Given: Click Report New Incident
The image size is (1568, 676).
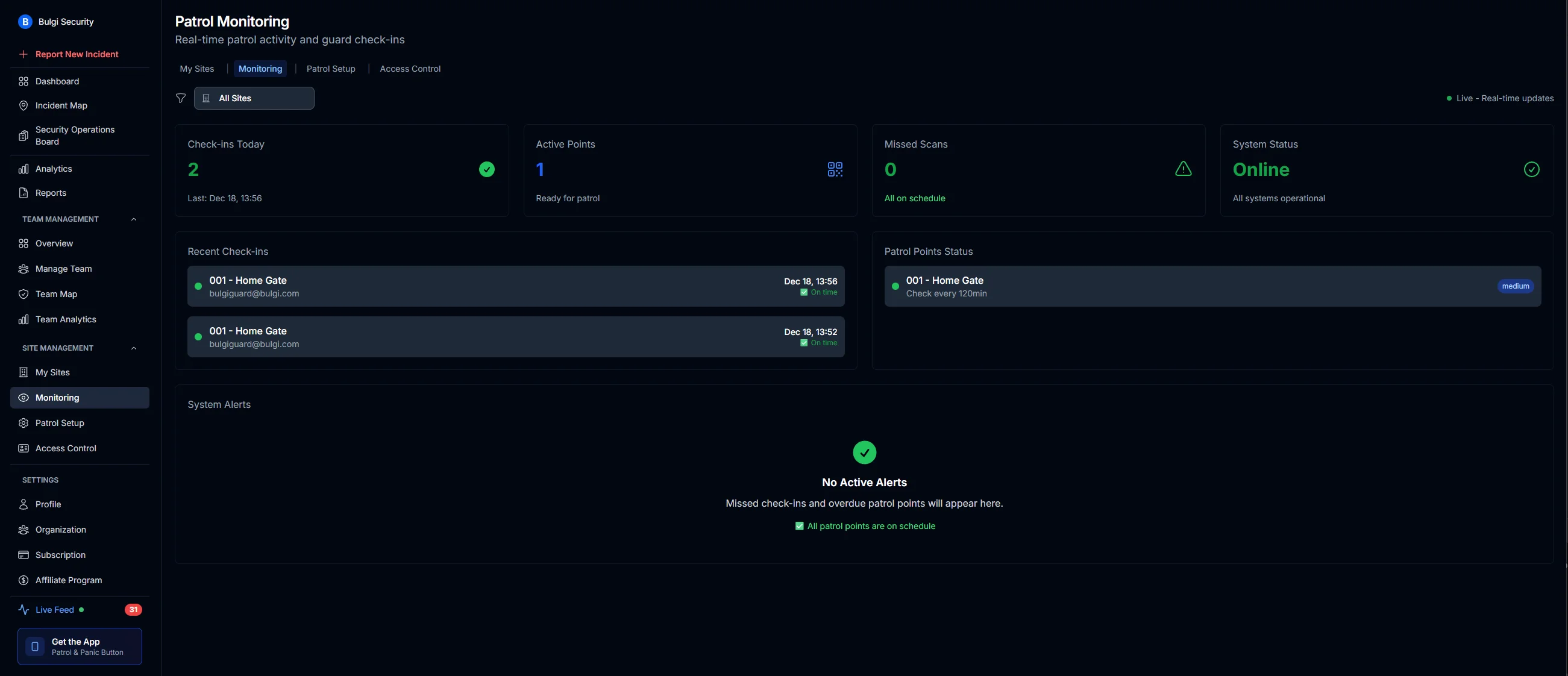Looking at the screenshot, I should [76, 54].
